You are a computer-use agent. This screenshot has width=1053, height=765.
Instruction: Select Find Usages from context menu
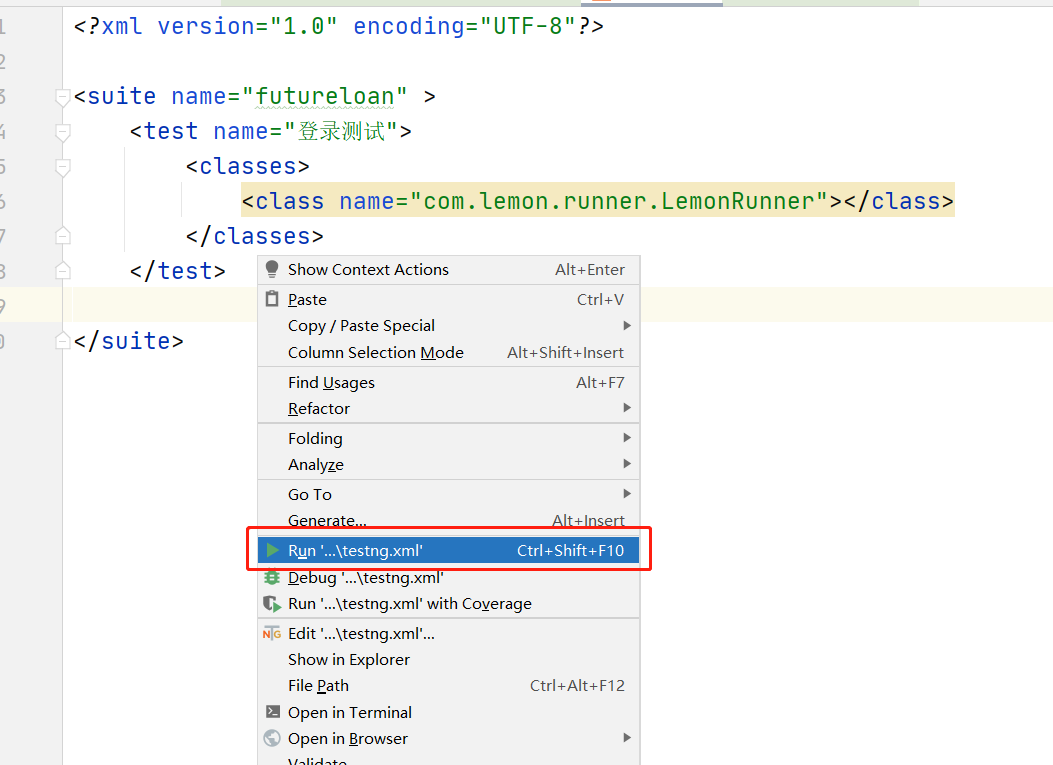pyautogui.click(x=331, y=382)
